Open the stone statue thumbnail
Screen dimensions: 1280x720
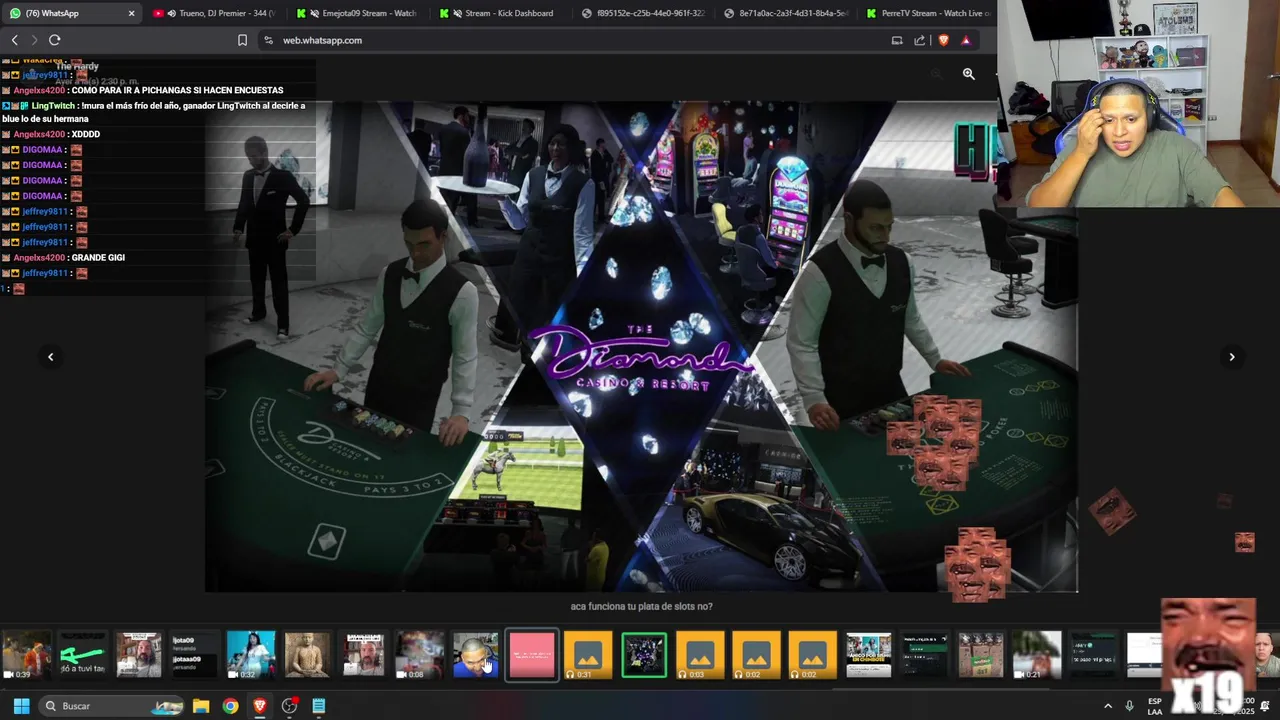point(306,655)
